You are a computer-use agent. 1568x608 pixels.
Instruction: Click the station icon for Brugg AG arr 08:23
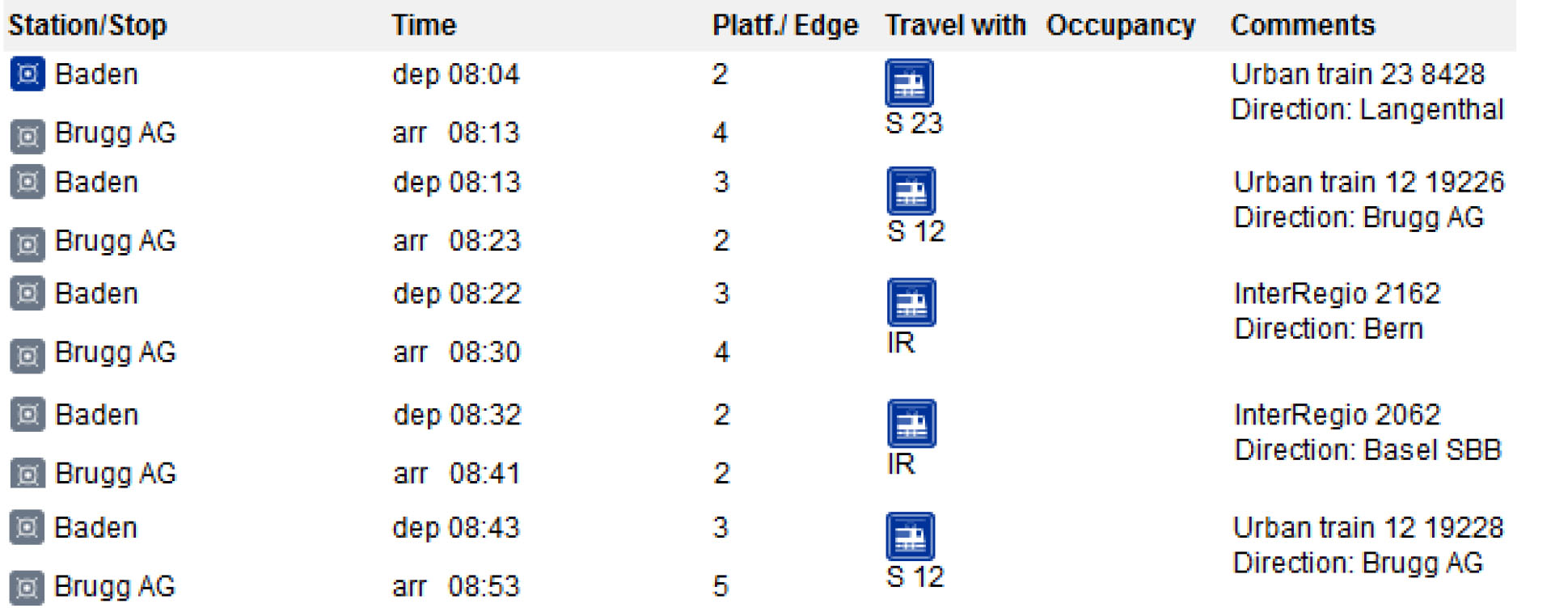pos(27,243)
